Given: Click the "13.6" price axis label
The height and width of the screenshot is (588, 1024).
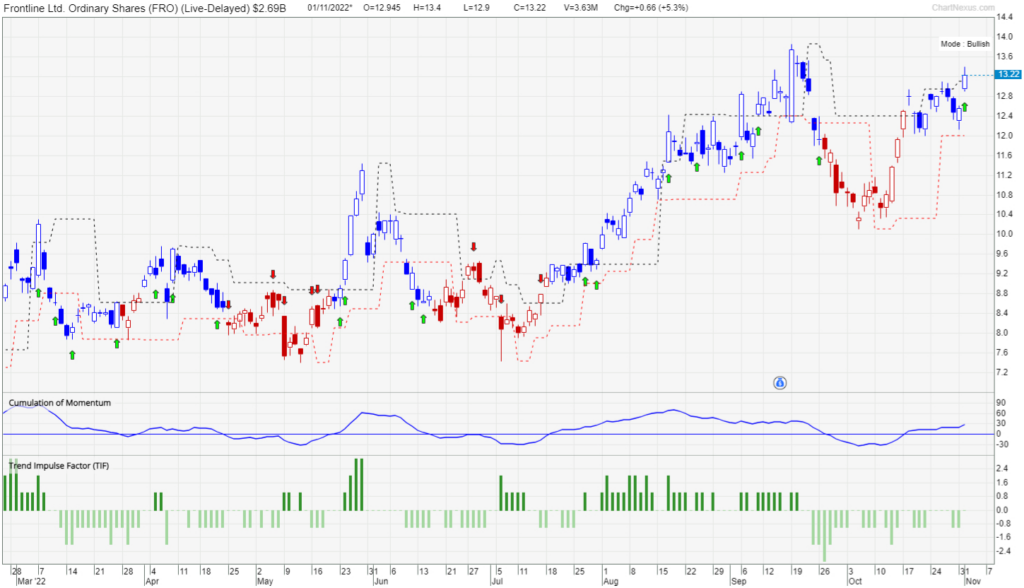Looking at the screenshot, I should pos(1004,57).
